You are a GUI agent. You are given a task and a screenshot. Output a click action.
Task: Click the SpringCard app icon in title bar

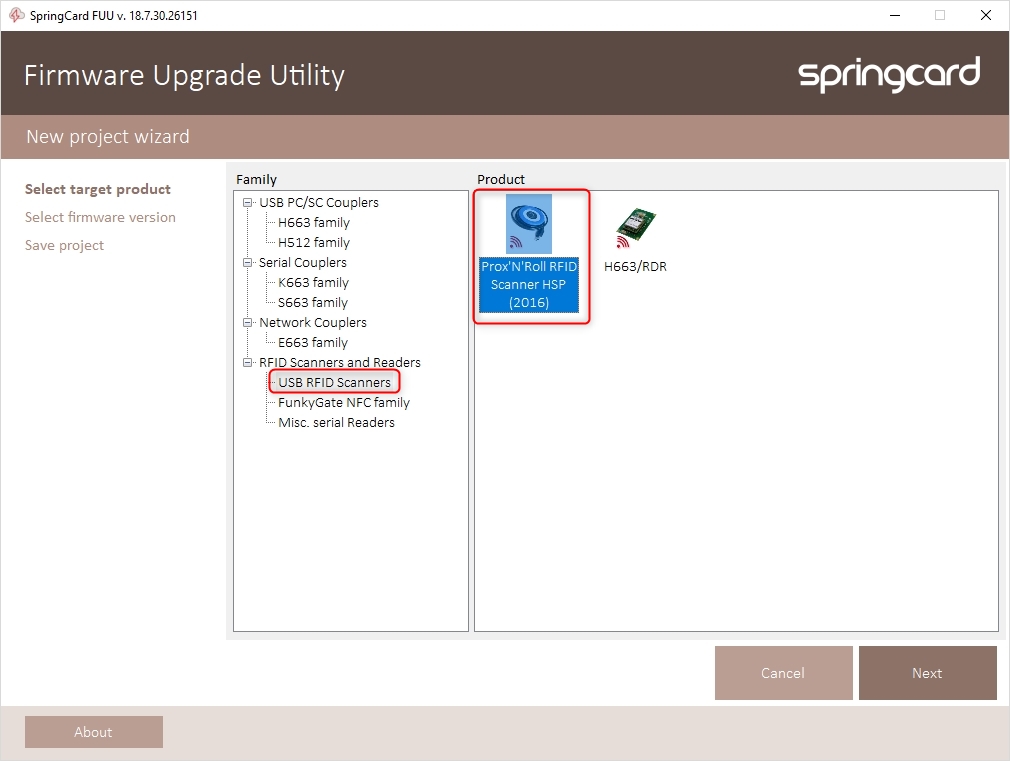(16, 15)
